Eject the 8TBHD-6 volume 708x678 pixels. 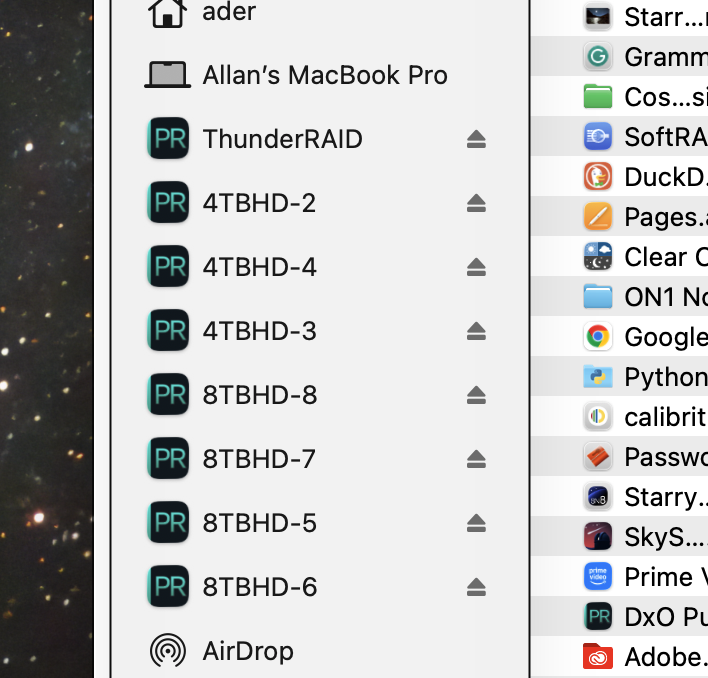tap(476, 587)
